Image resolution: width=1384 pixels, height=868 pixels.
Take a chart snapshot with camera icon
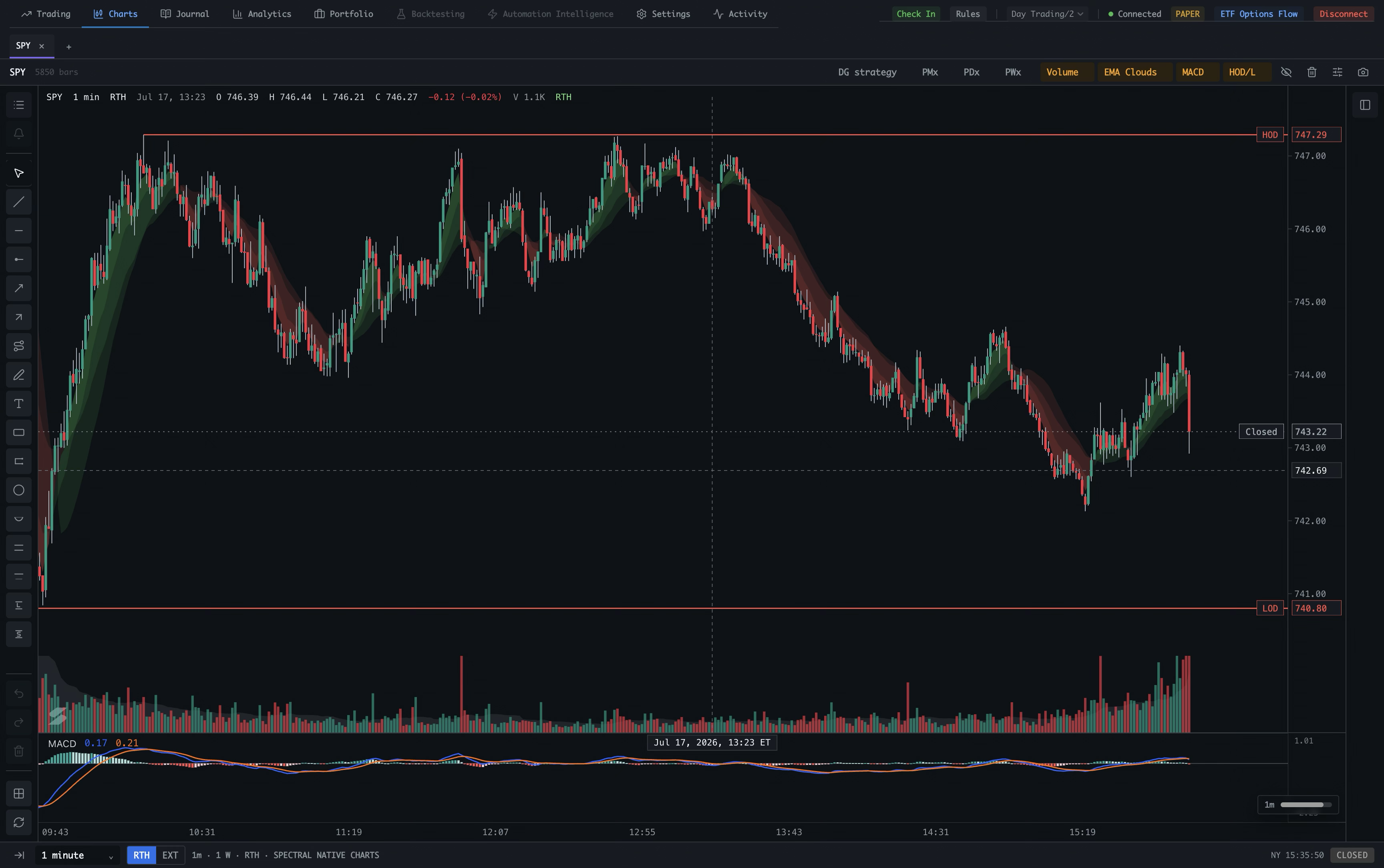coord(1363,72)
